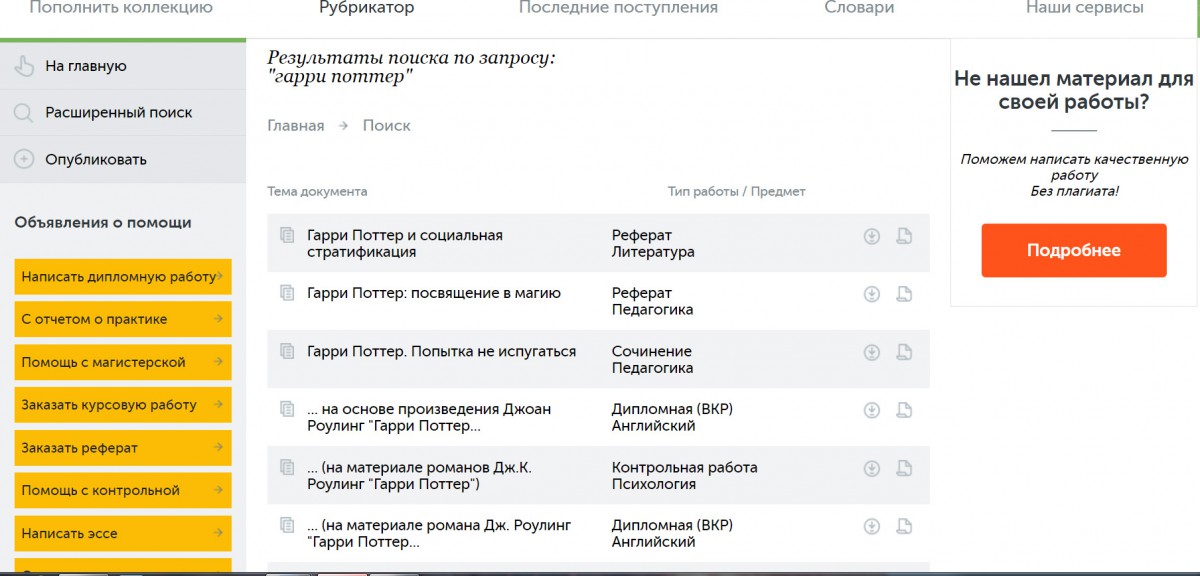Screen dimensions: 1200x576
Task: Click hand icon beside На главную
Action: pyautogui.click(x=23, y=66)
